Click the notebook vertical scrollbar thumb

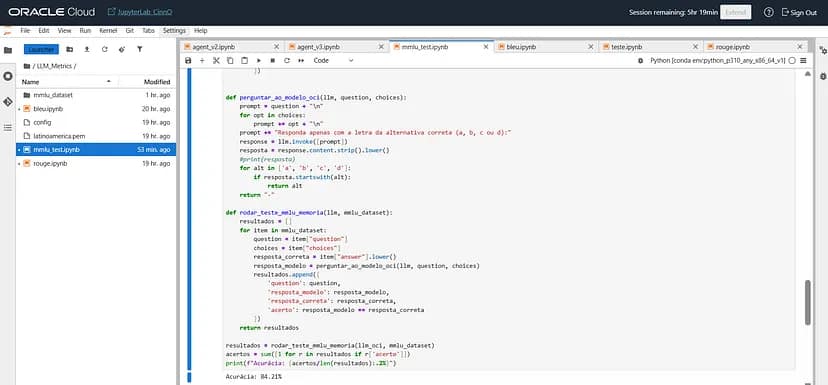click(x=807, y=303)
